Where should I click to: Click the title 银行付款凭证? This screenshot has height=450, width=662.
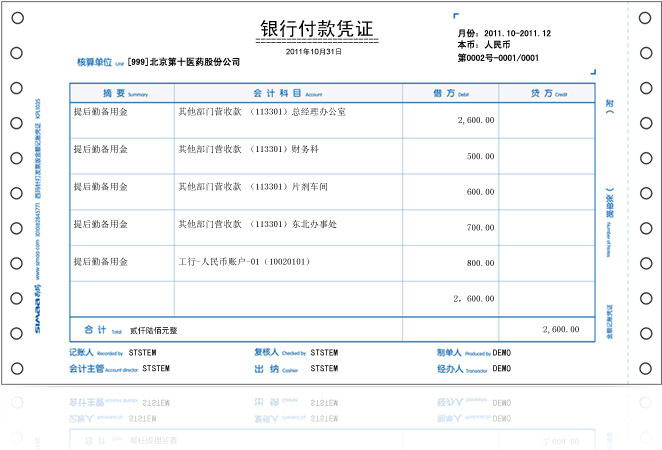[317, 29]
